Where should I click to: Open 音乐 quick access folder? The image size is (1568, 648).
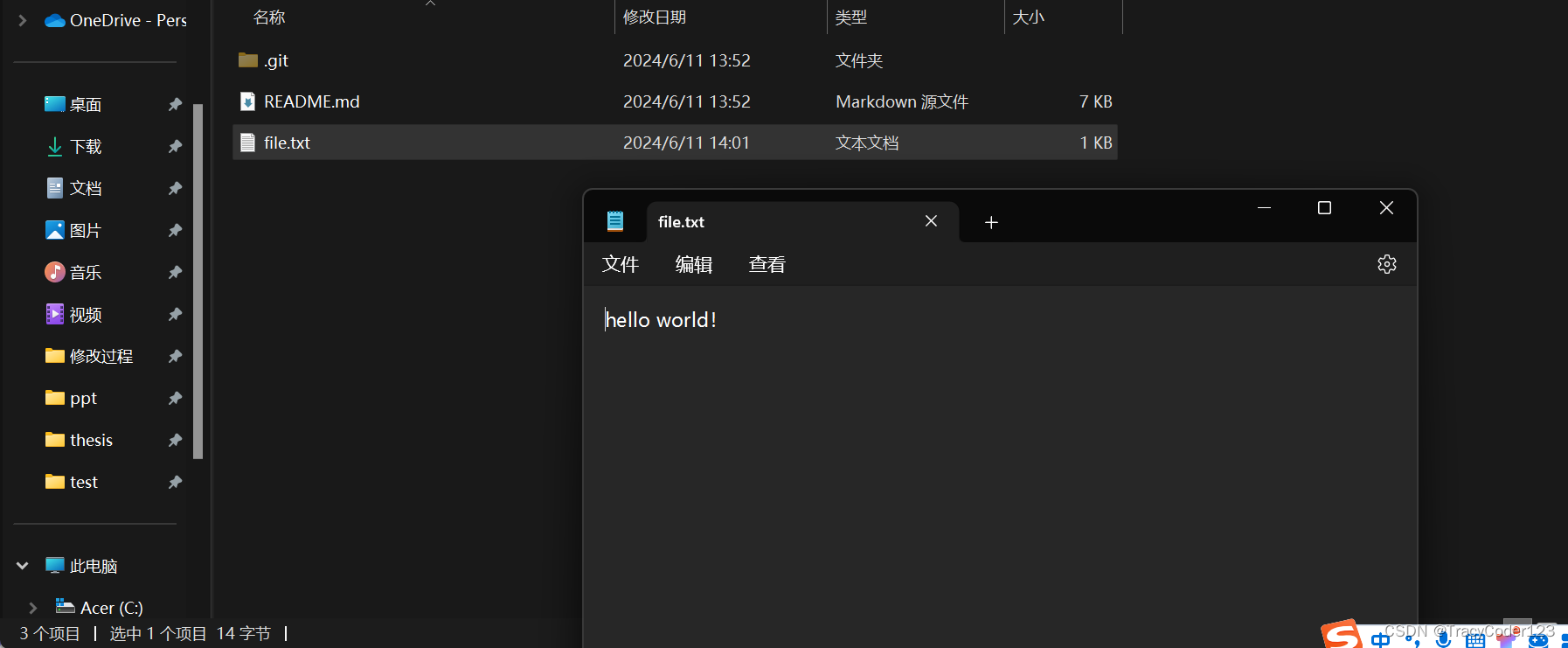(x=73, y=272)
